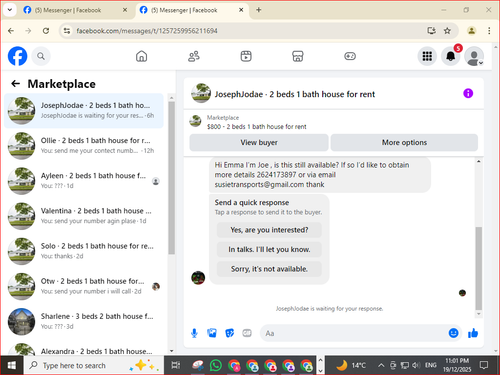Open the account profile picture menu
This screenshot has width=500, height=375.
tap(474, 56)
